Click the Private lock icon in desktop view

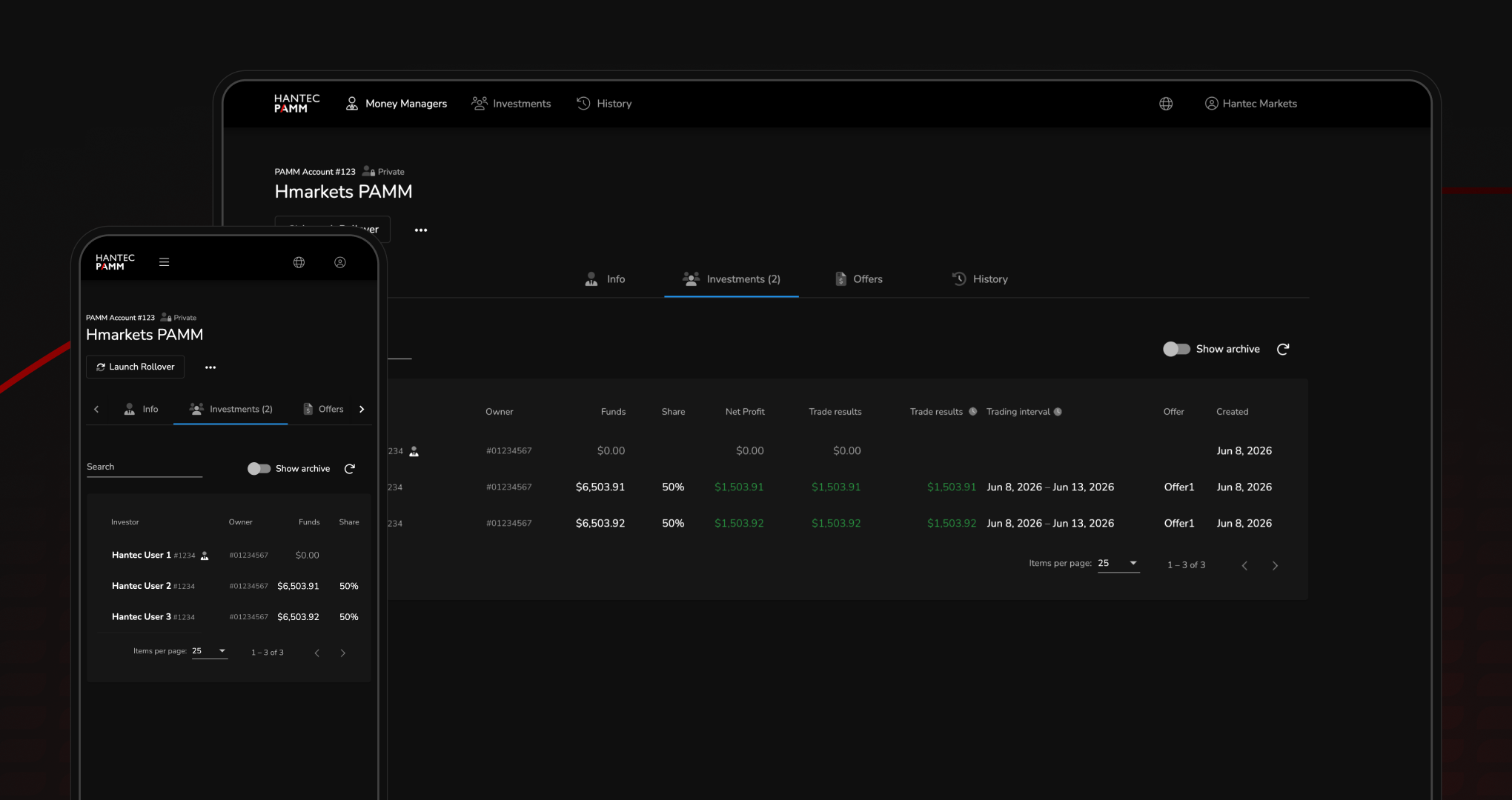[368, 171]
